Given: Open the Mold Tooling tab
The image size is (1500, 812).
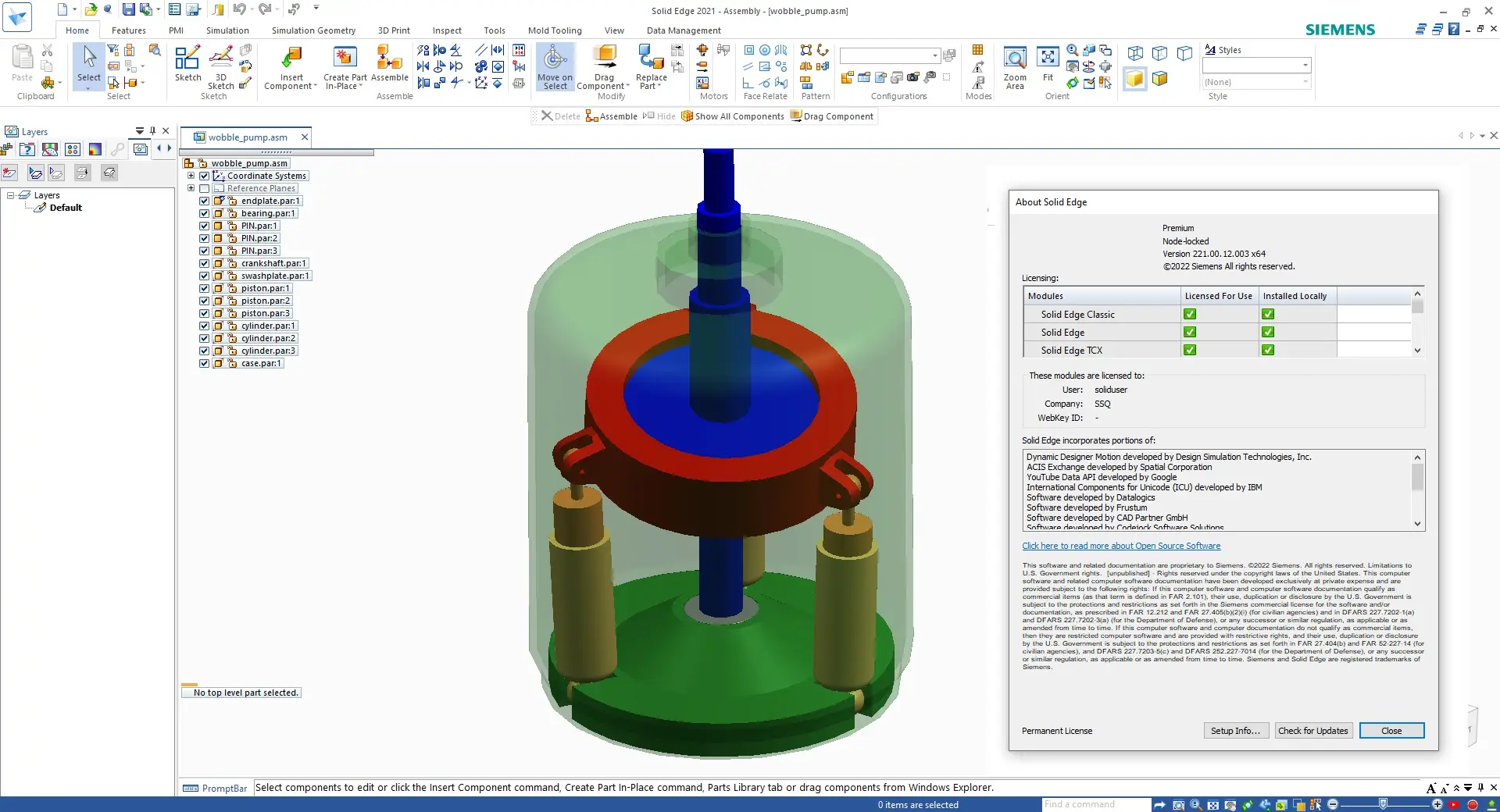Looking at the screenshot, I should click(x=555, y=30).
